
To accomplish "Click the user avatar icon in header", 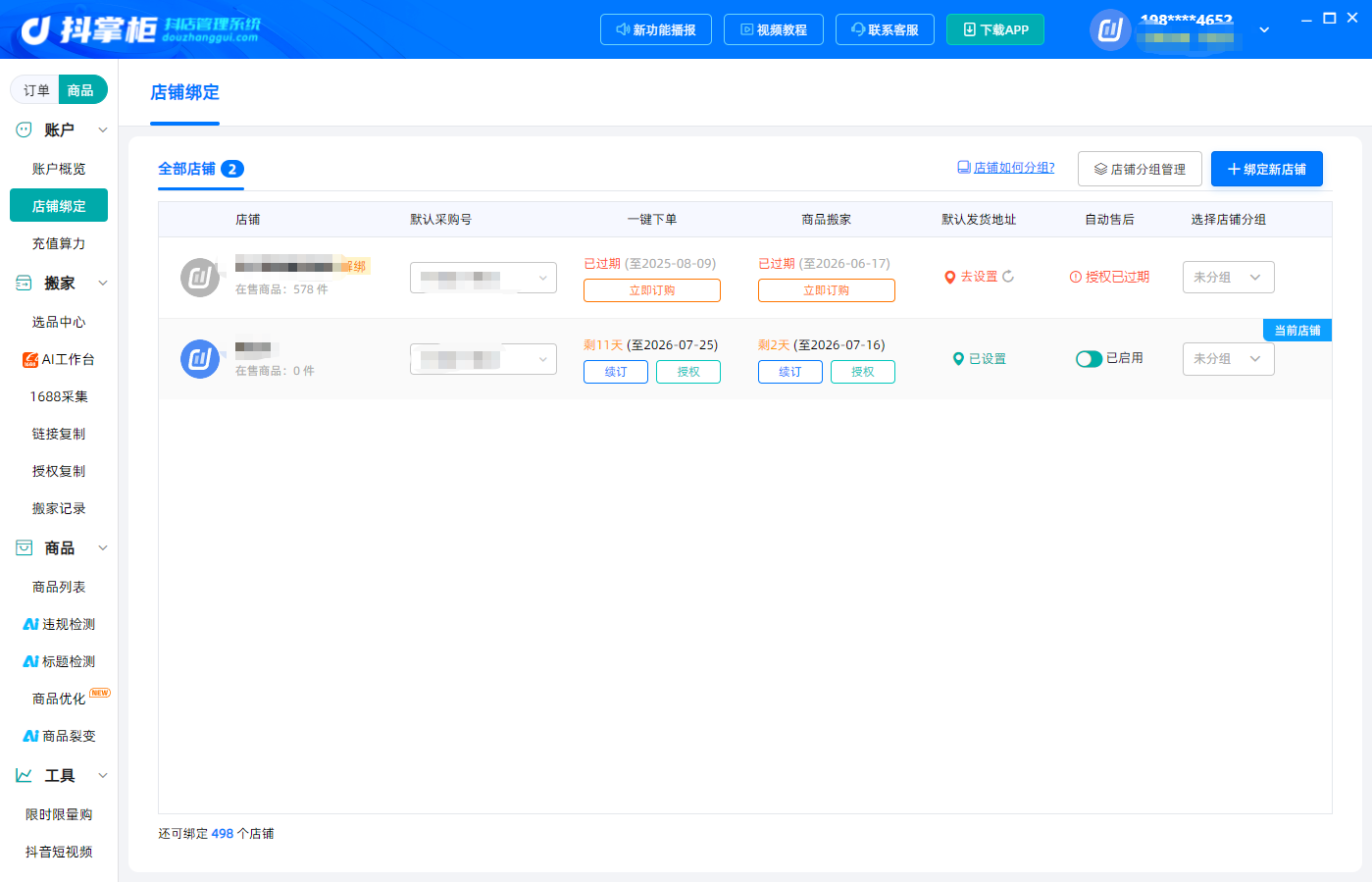I will point(1110,29).
